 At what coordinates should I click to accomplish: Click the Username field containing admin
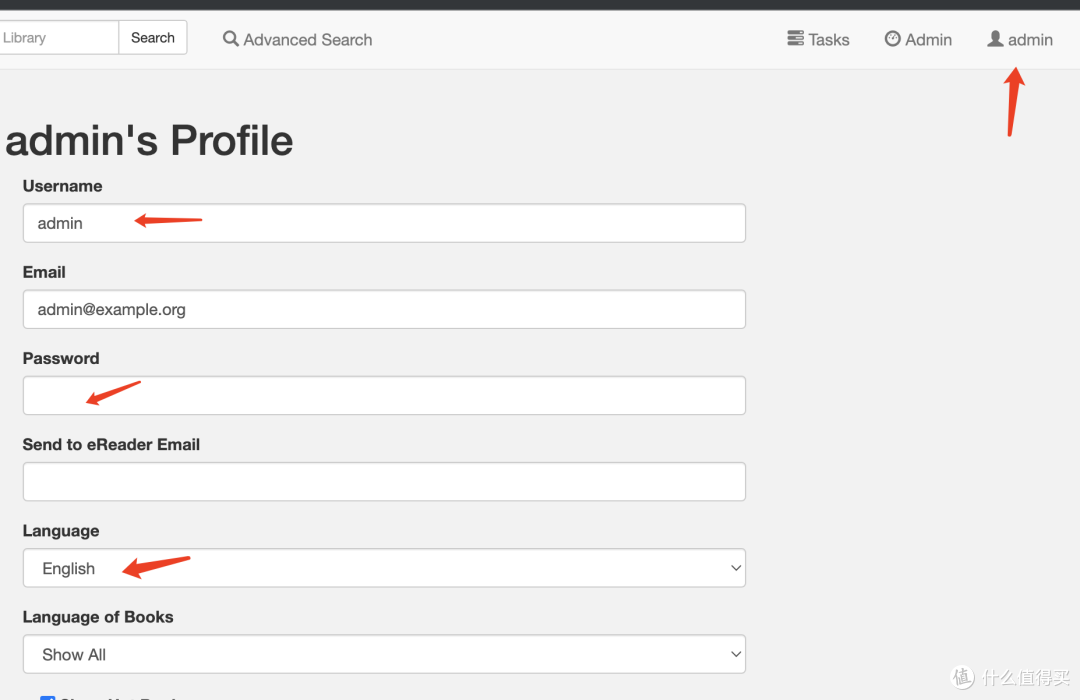click(384, 223)
